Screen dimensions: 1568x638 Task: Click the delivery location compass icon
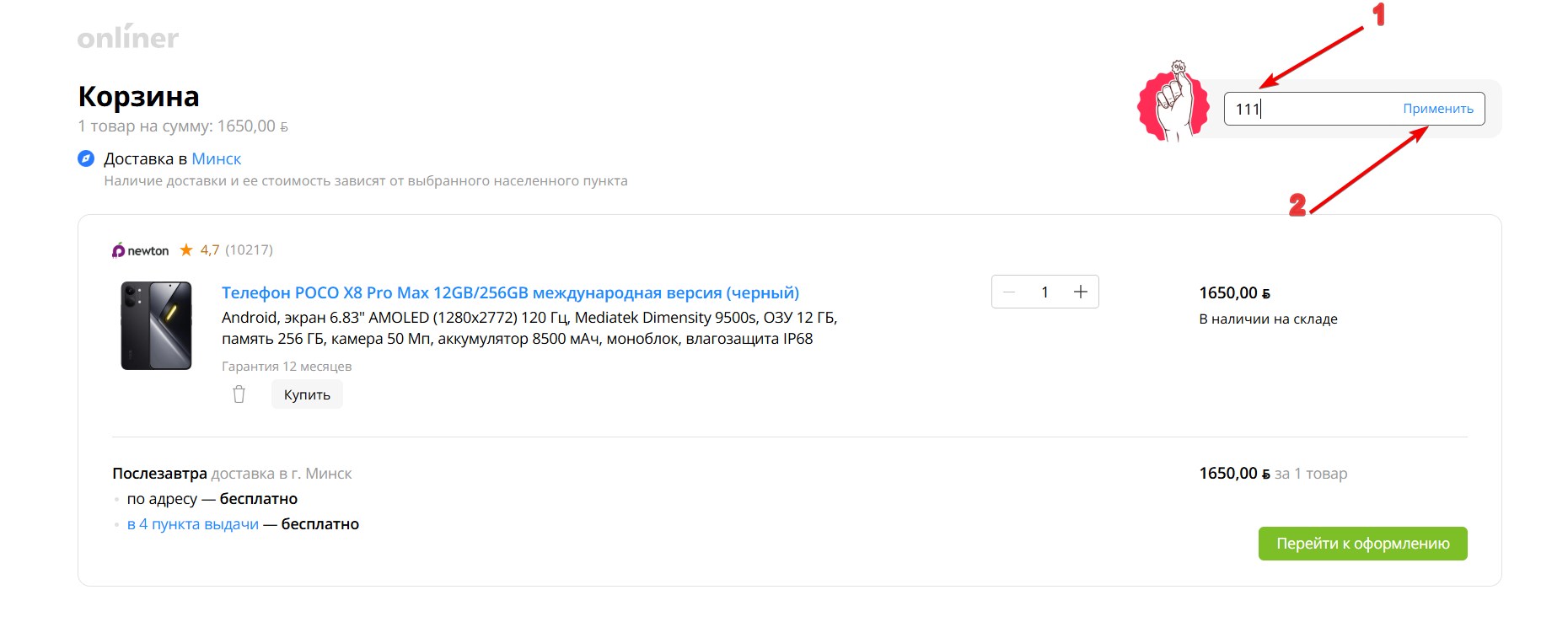86,158
